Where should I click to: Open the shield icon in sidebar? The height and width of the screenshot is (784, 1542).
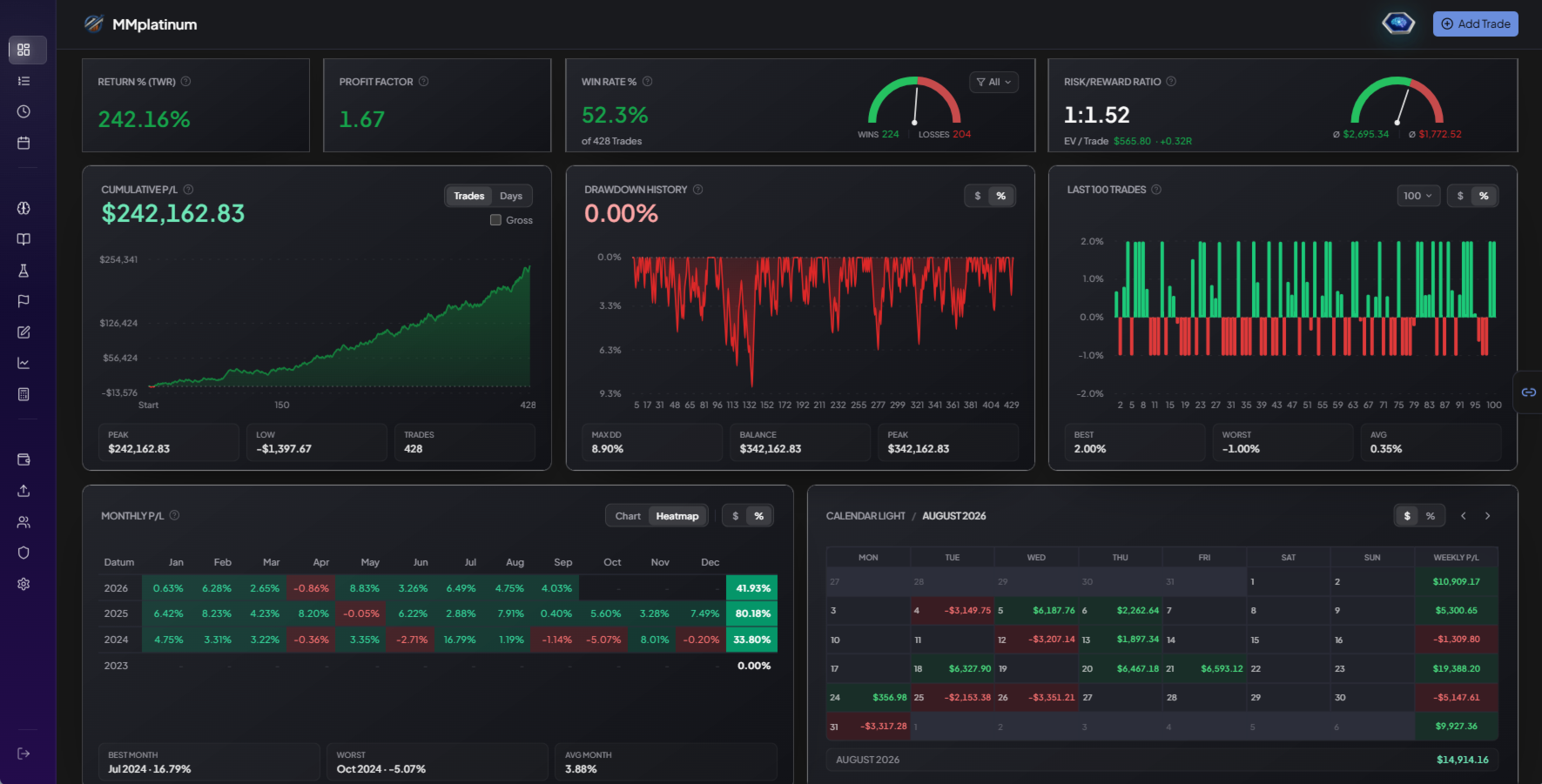point(24,553)
